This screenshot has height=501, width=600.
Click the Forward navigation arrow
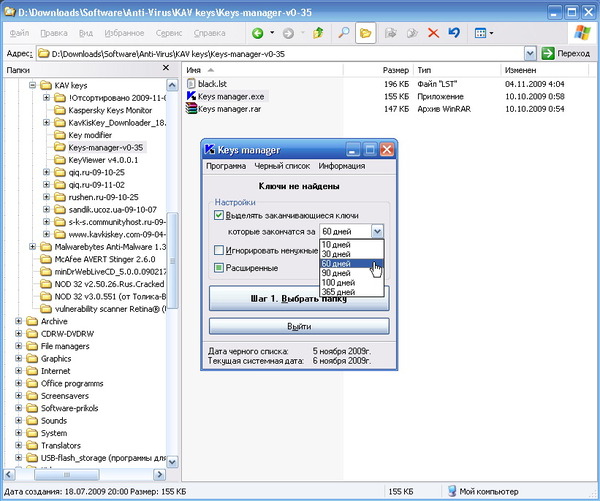point(288,33)
